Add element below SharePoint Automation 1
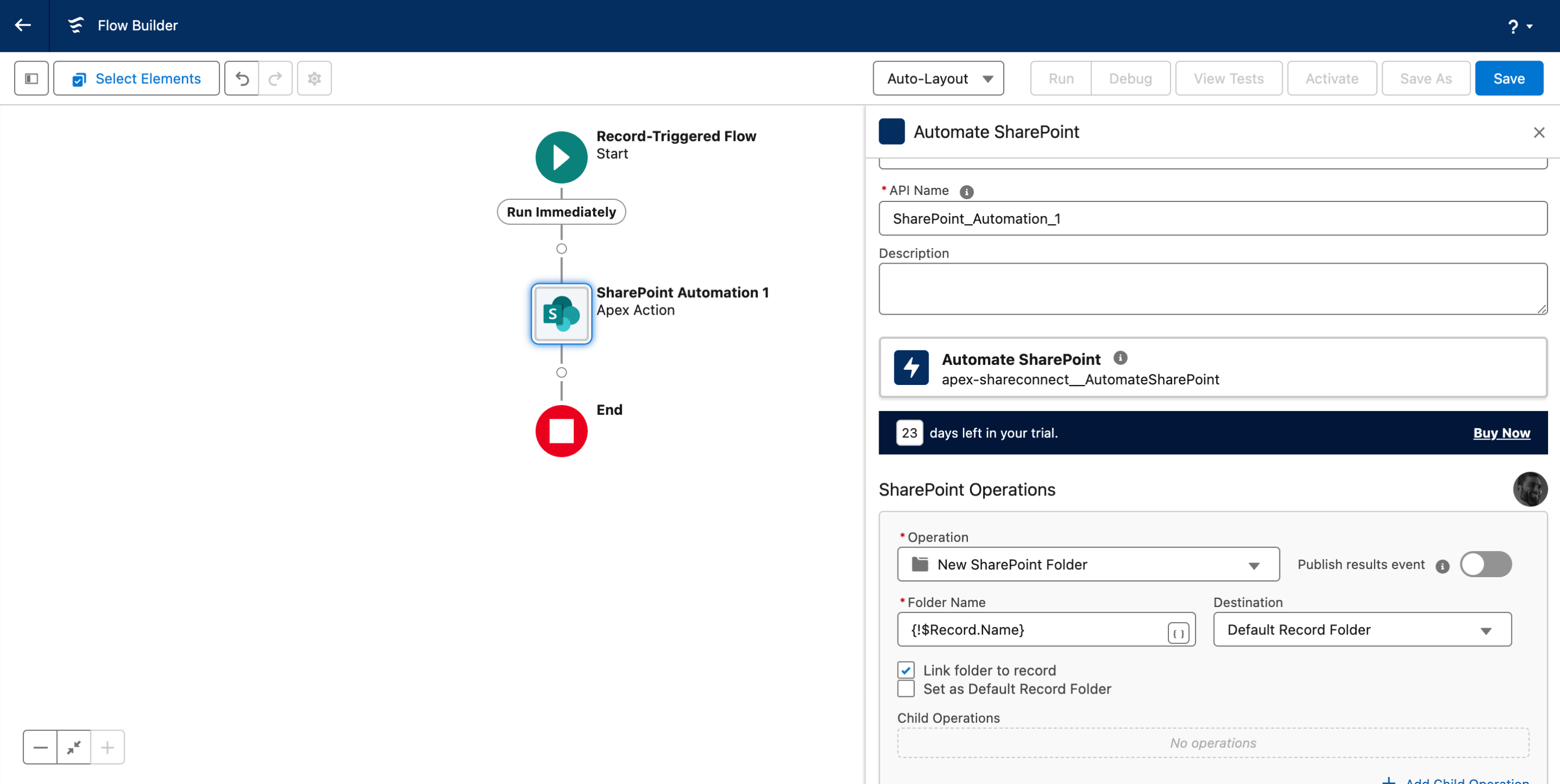1560x784 pixels. 561,373
